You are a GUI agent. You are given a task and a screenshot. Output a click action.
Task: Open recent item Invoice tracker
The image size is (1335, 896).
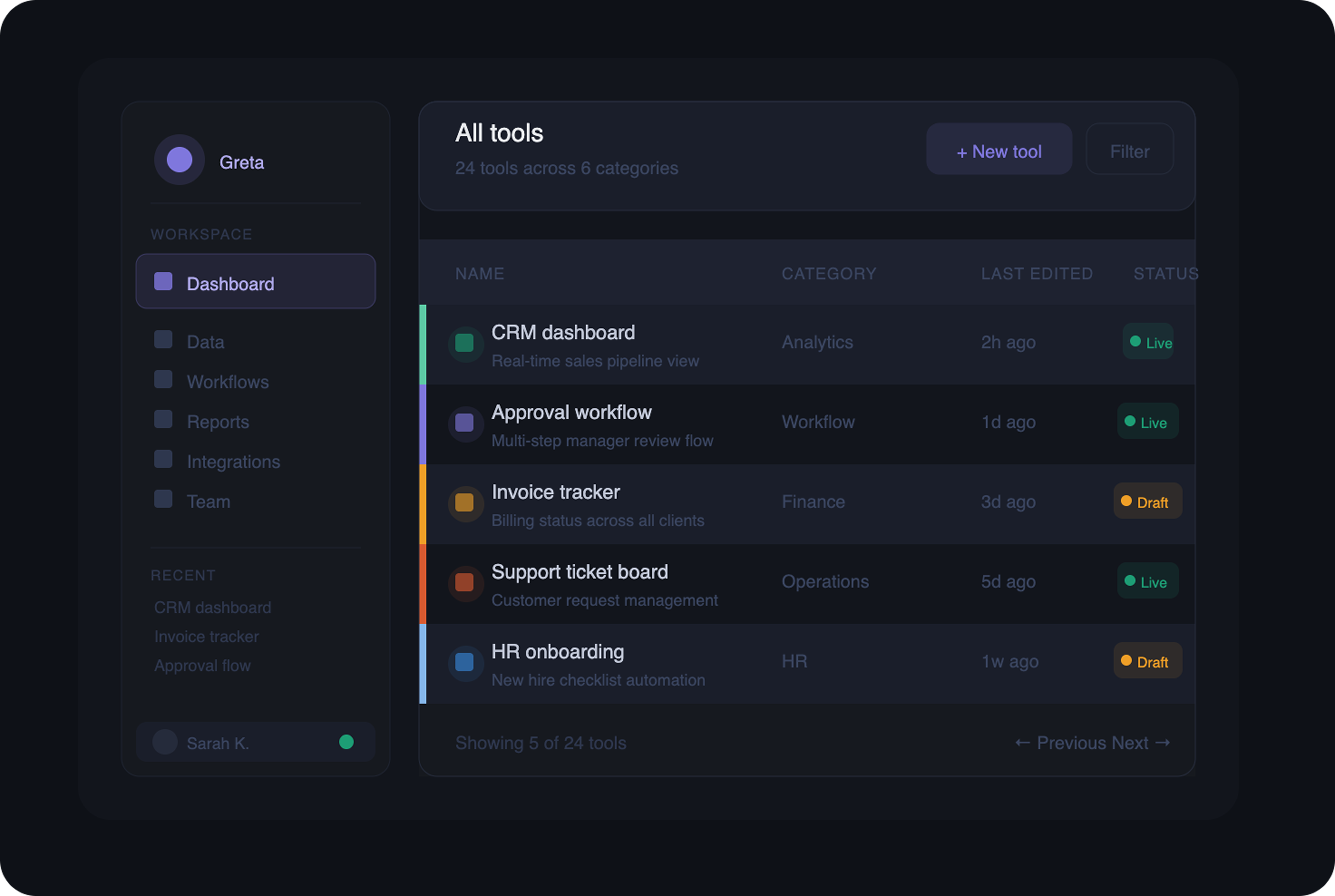pyautogui.click(x=206, y=637)
